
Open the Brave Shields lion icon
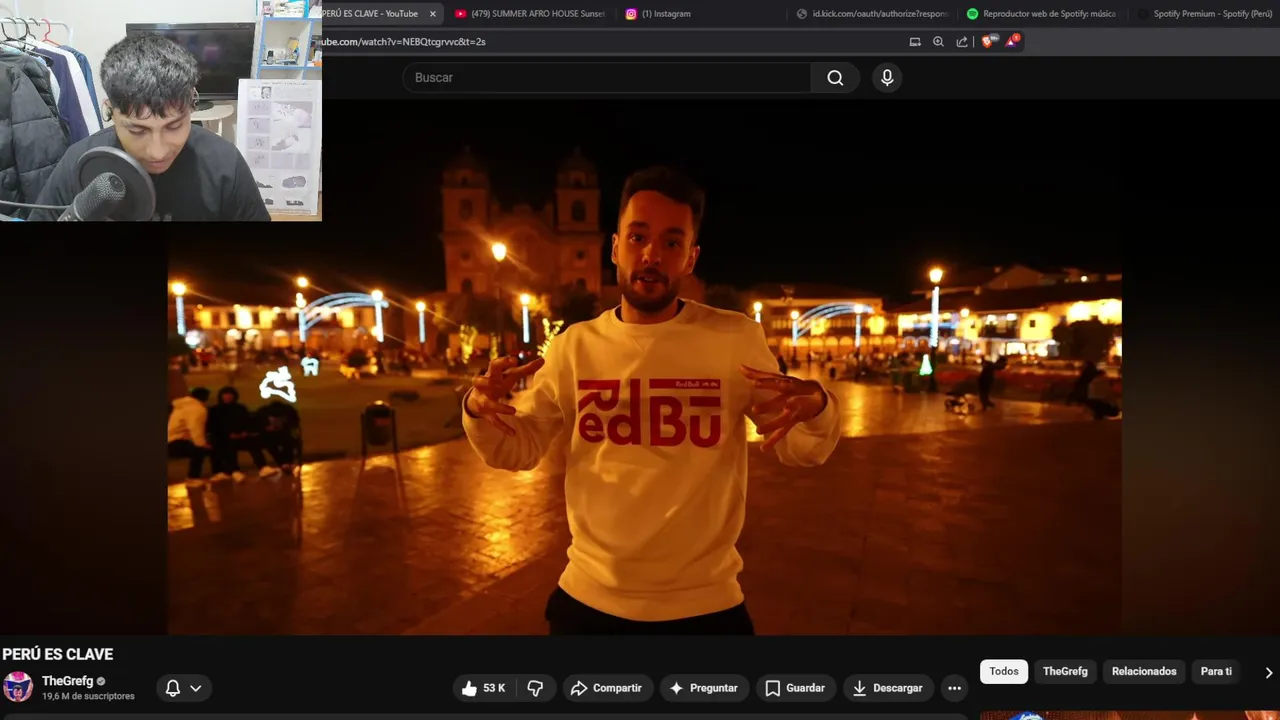[x=987, y=41]
